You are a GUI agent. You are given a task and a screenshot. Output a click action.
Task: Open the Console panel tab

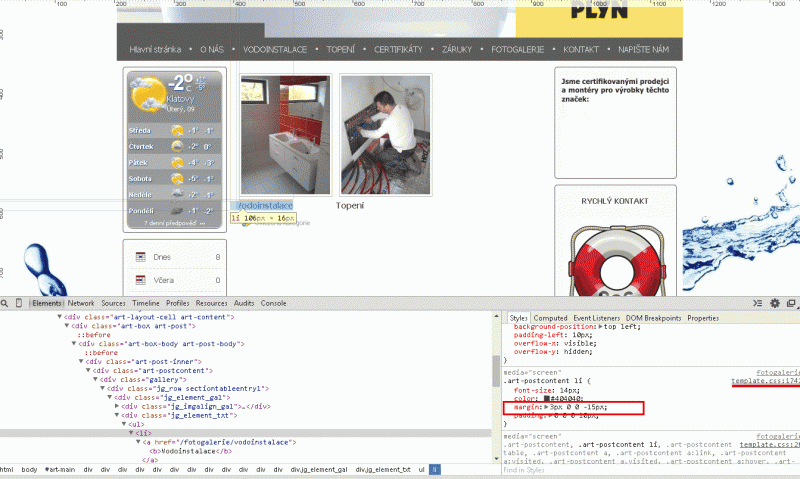pos(273,303)
